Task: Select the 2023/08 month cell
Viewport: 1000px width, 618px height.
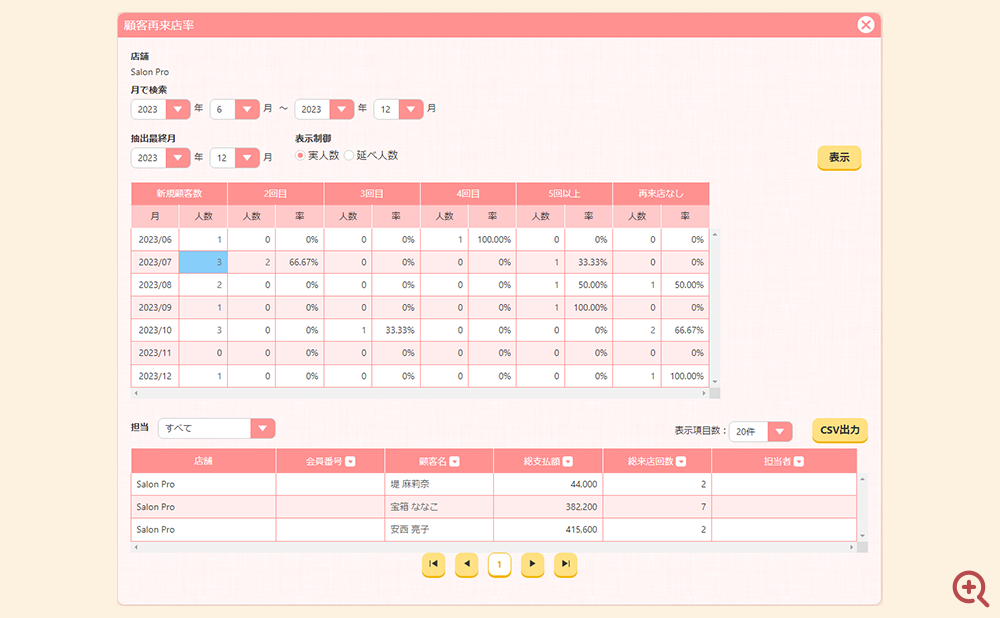Action: 155,285
